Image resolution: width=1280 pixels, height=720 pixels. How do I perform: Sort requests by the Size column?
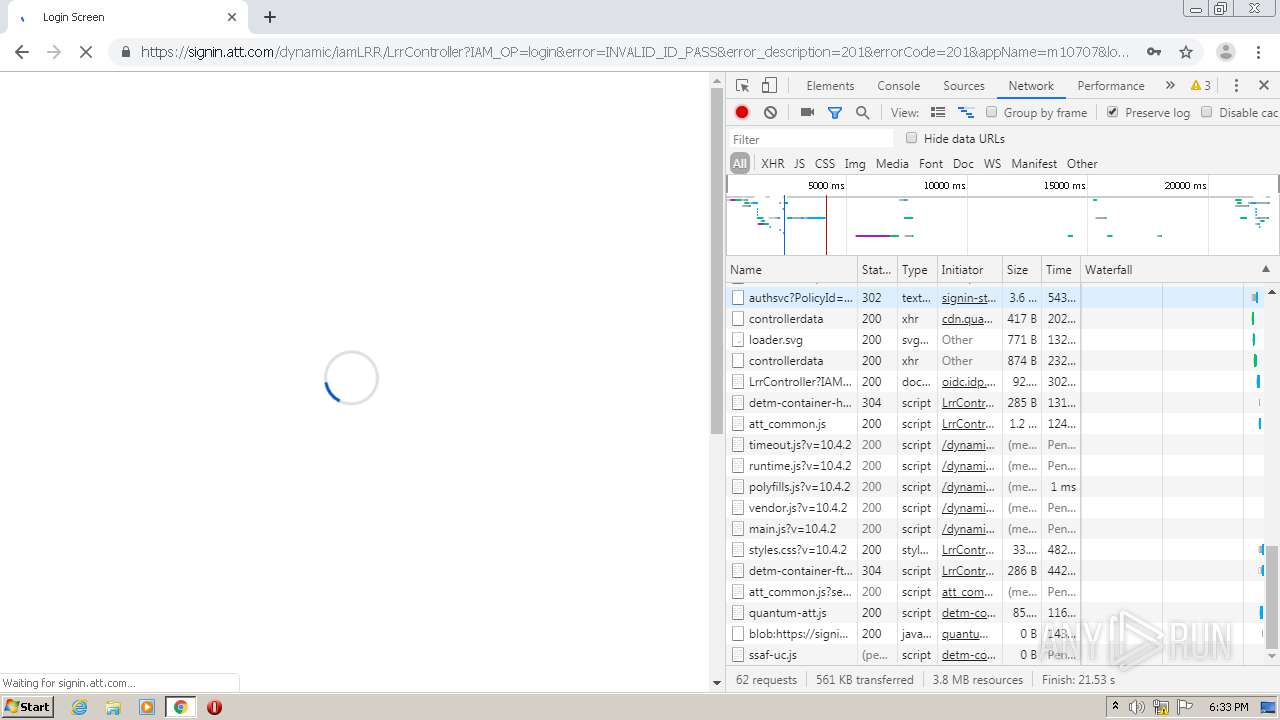(x=1022, y=270)
